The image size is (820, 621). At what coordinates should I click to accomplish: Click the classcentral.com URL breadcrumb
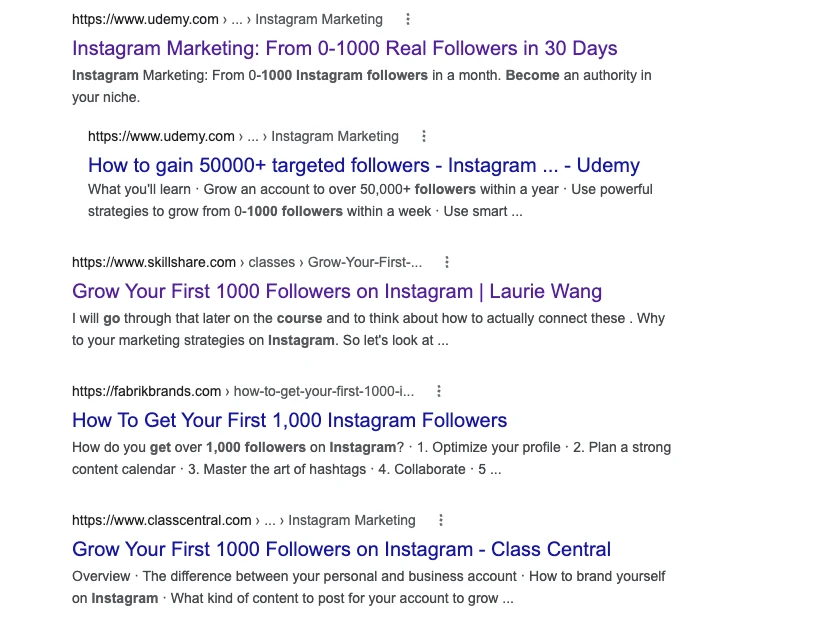161,520
